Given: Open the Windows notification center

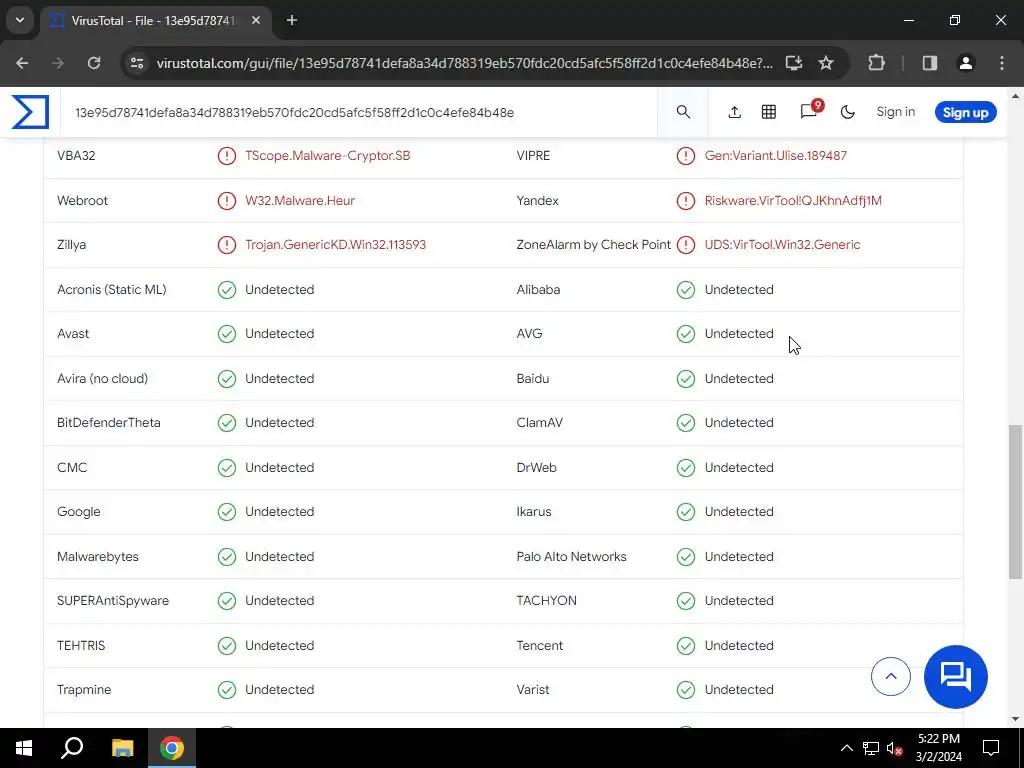Looking at the screenshot, I should (x=991, y=748).
